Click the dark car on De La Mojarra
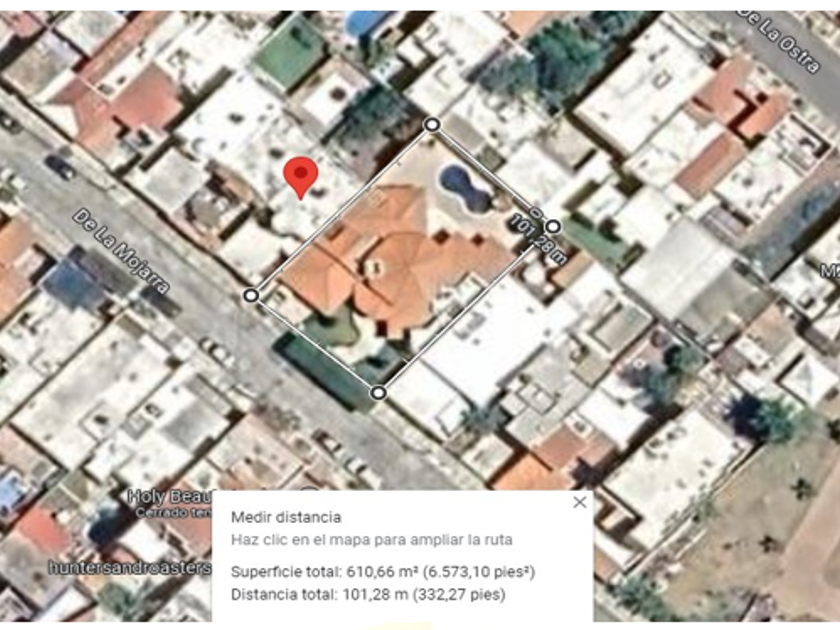The height and width of the screenshot is (630, 840). 61,167
